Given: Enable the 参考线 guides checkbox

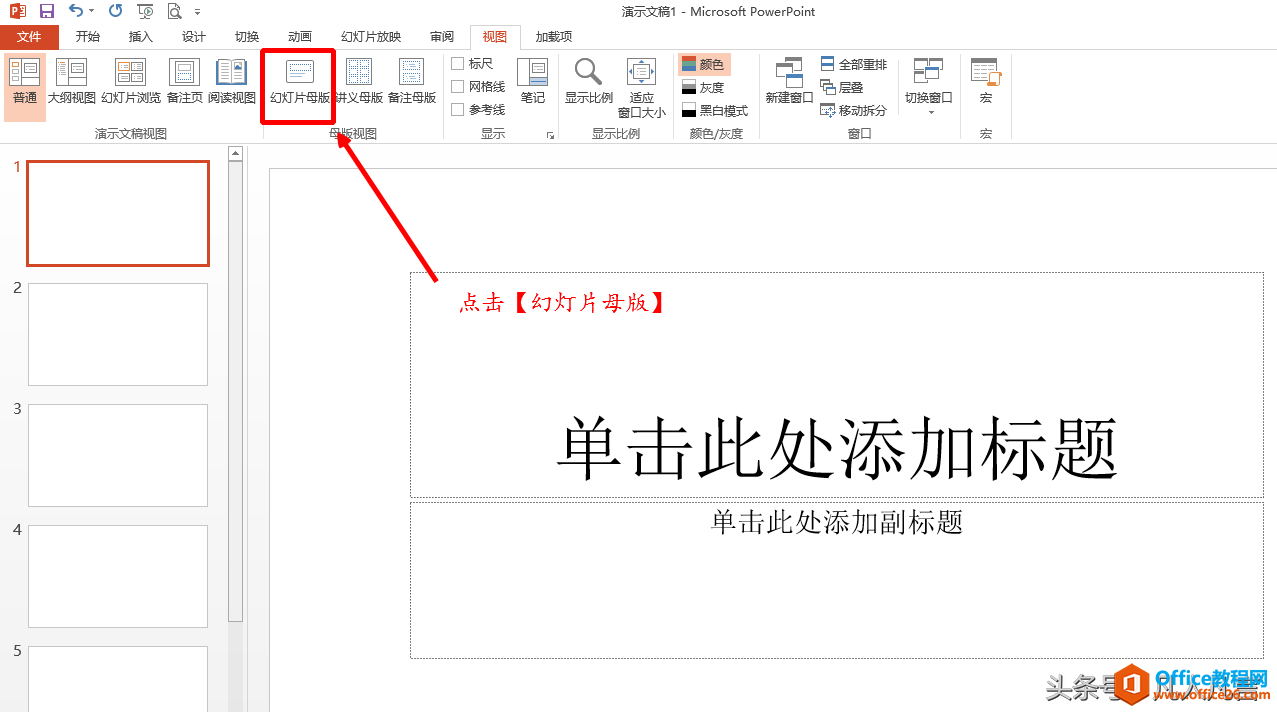Looking at the screenshot, I should (x=457, y=109).
